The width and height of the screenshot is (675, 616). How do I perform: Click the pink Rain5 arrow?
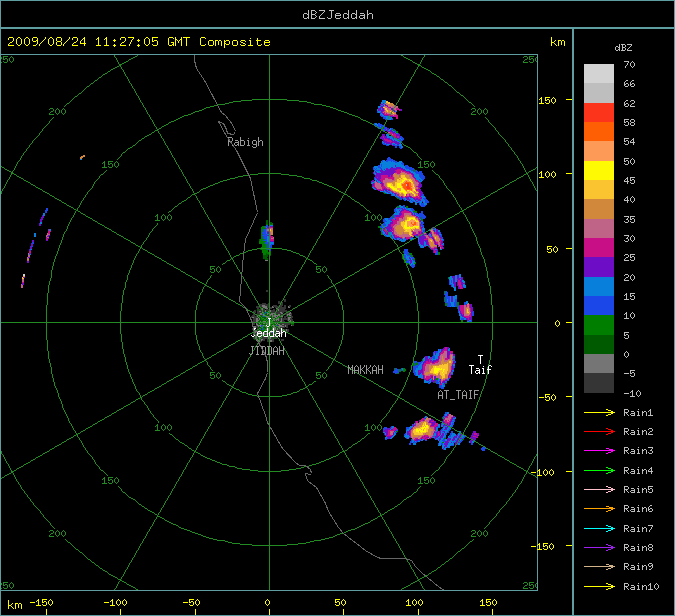599,489
